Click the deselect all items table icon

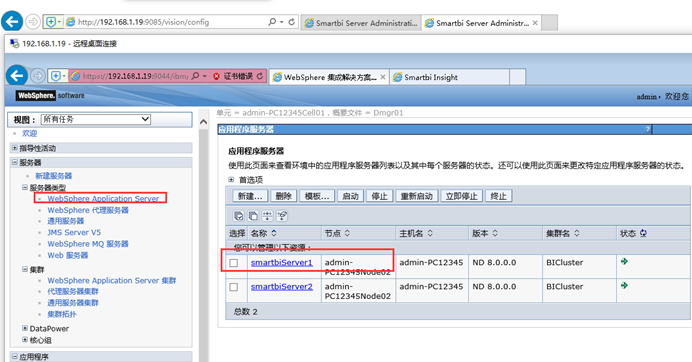(x=253, y=215)
